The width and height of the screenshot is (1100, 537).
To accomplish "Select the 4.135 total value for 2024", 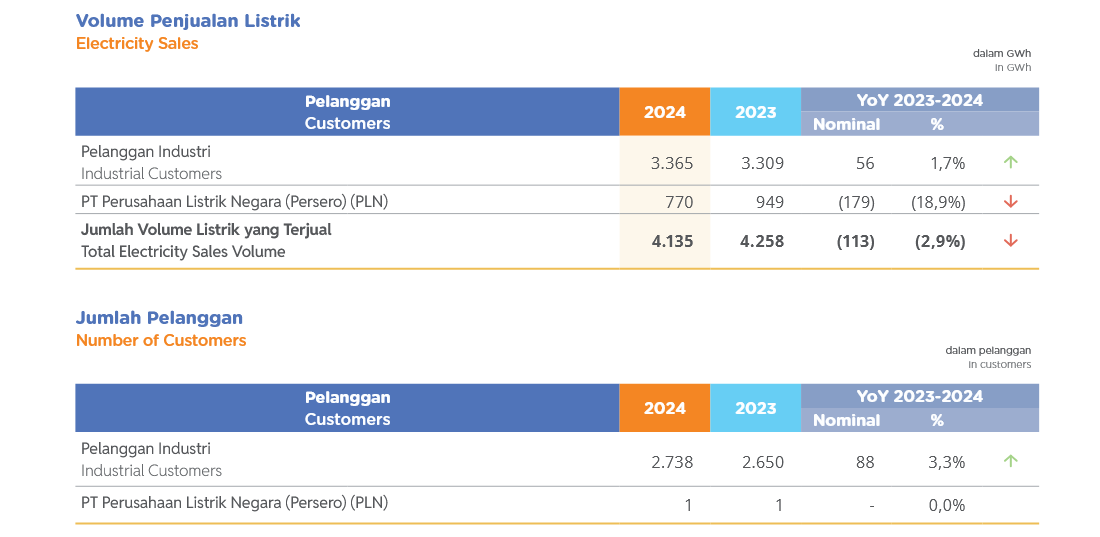I will [672, 241].
